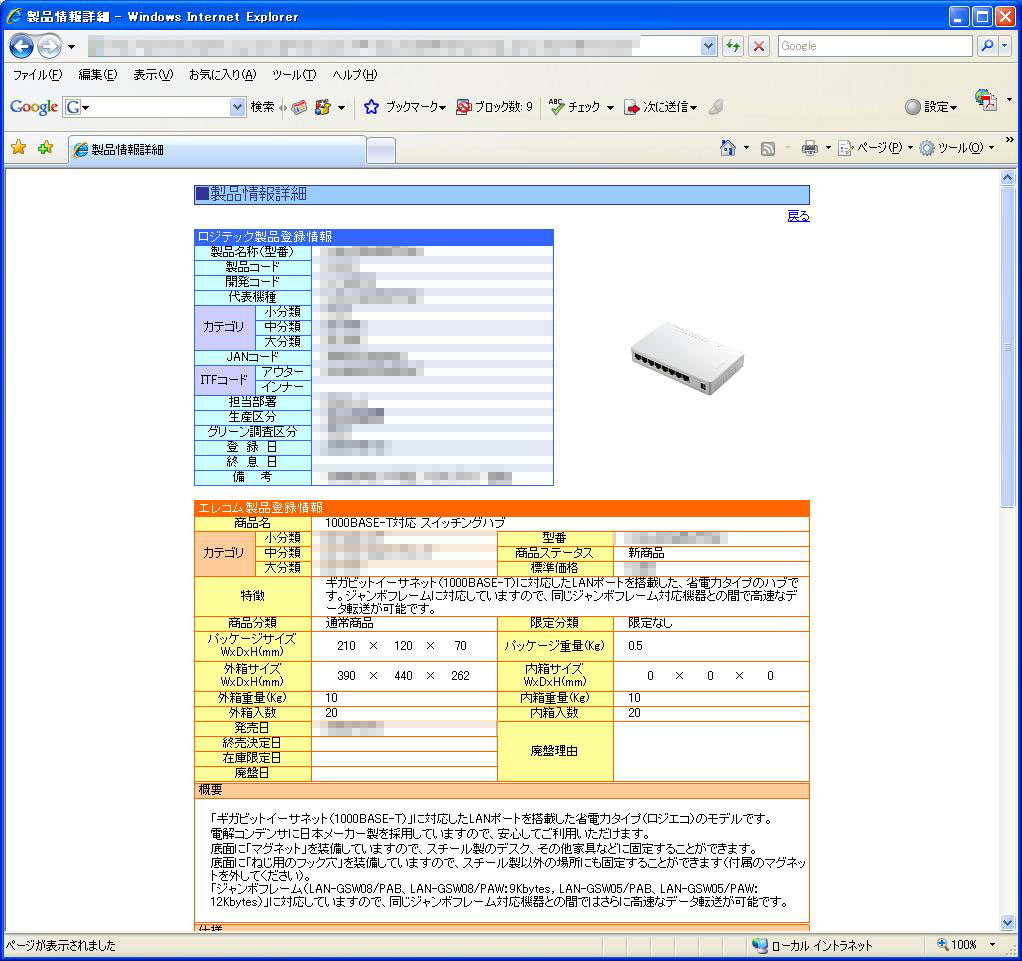Screen dimensions: 1022x961
Task: Open the ページ(P) command menu
Action: [x=875, y=148]
